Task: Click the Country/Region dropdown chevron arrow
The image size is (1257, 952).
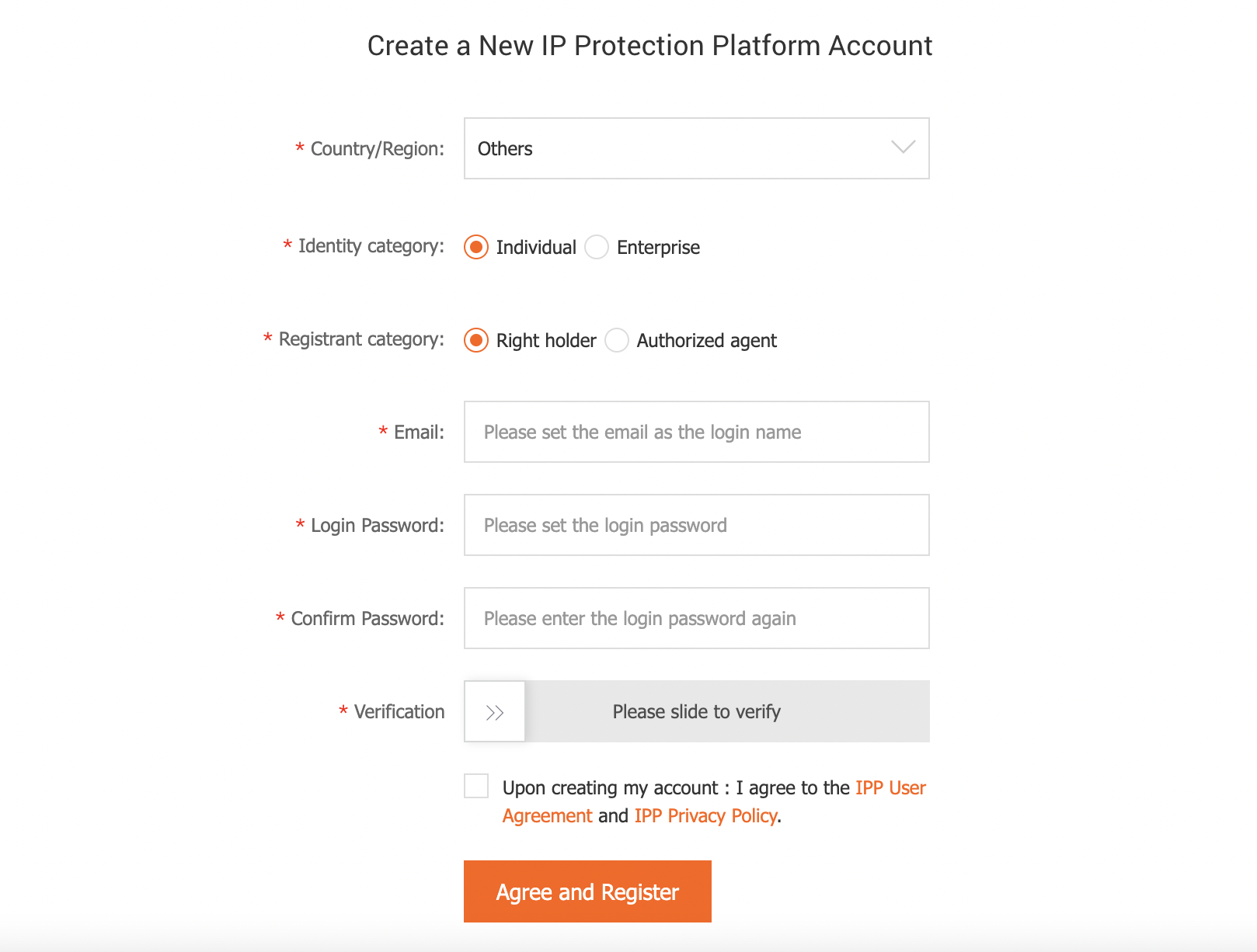Action: [x=903, y=148]
